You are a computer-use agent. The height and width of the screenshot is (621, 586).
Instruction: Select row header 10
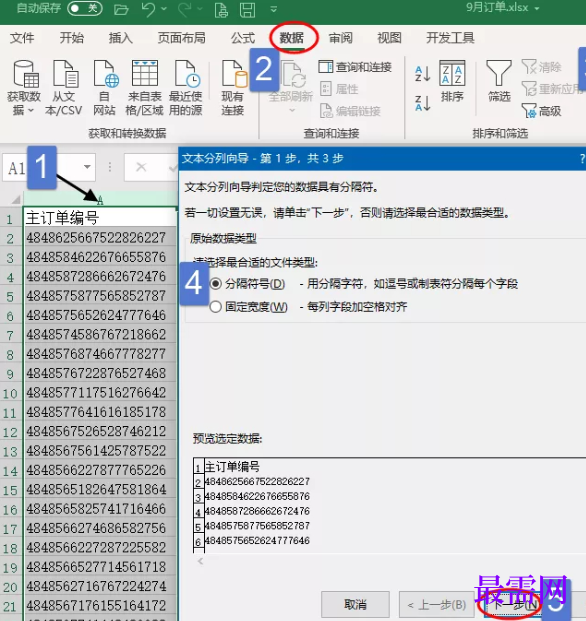coord(10,393)
